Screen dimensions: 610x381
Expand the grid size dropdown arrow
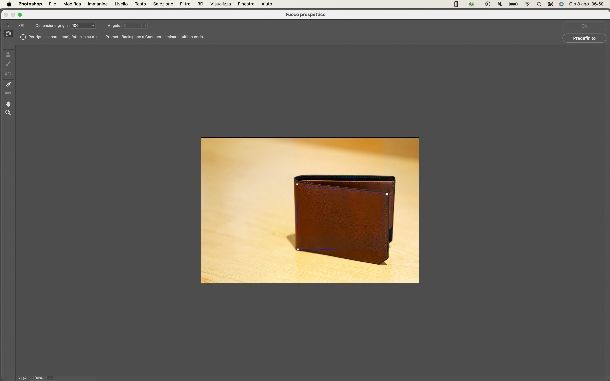[x=93, y=26]
